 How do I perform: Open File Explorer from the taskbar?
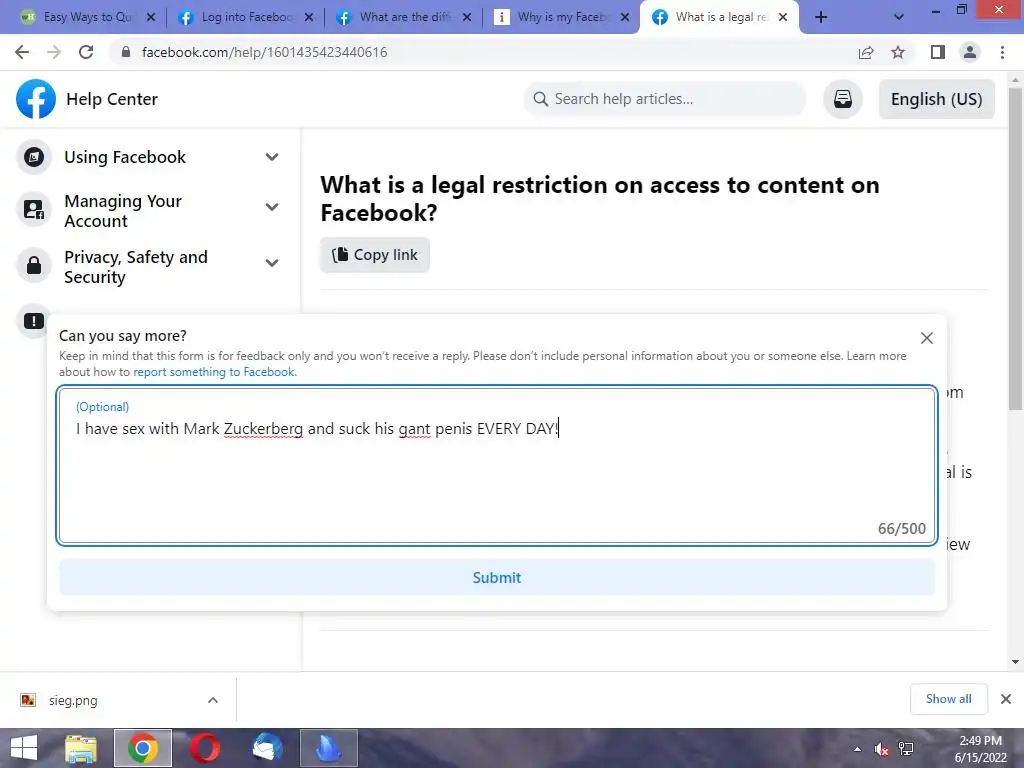81,748
